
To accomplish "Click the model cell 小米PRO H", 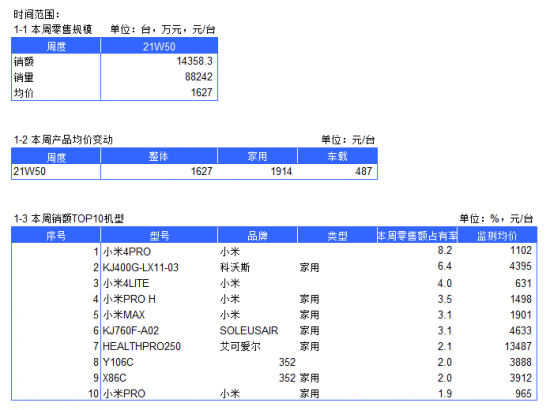I will (129, 299).
